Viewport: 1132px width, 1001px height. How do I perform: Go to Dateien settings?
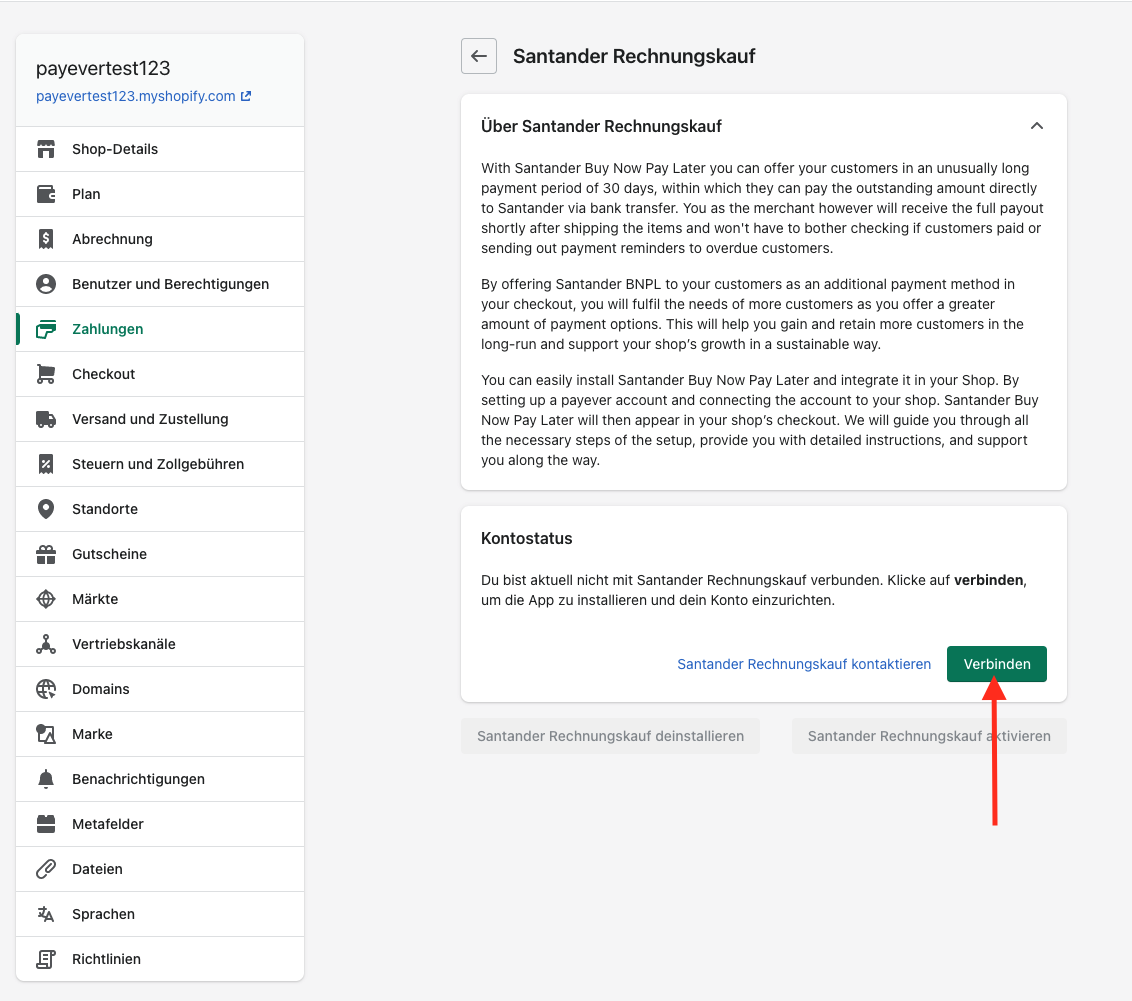click(x=160, y=869)
